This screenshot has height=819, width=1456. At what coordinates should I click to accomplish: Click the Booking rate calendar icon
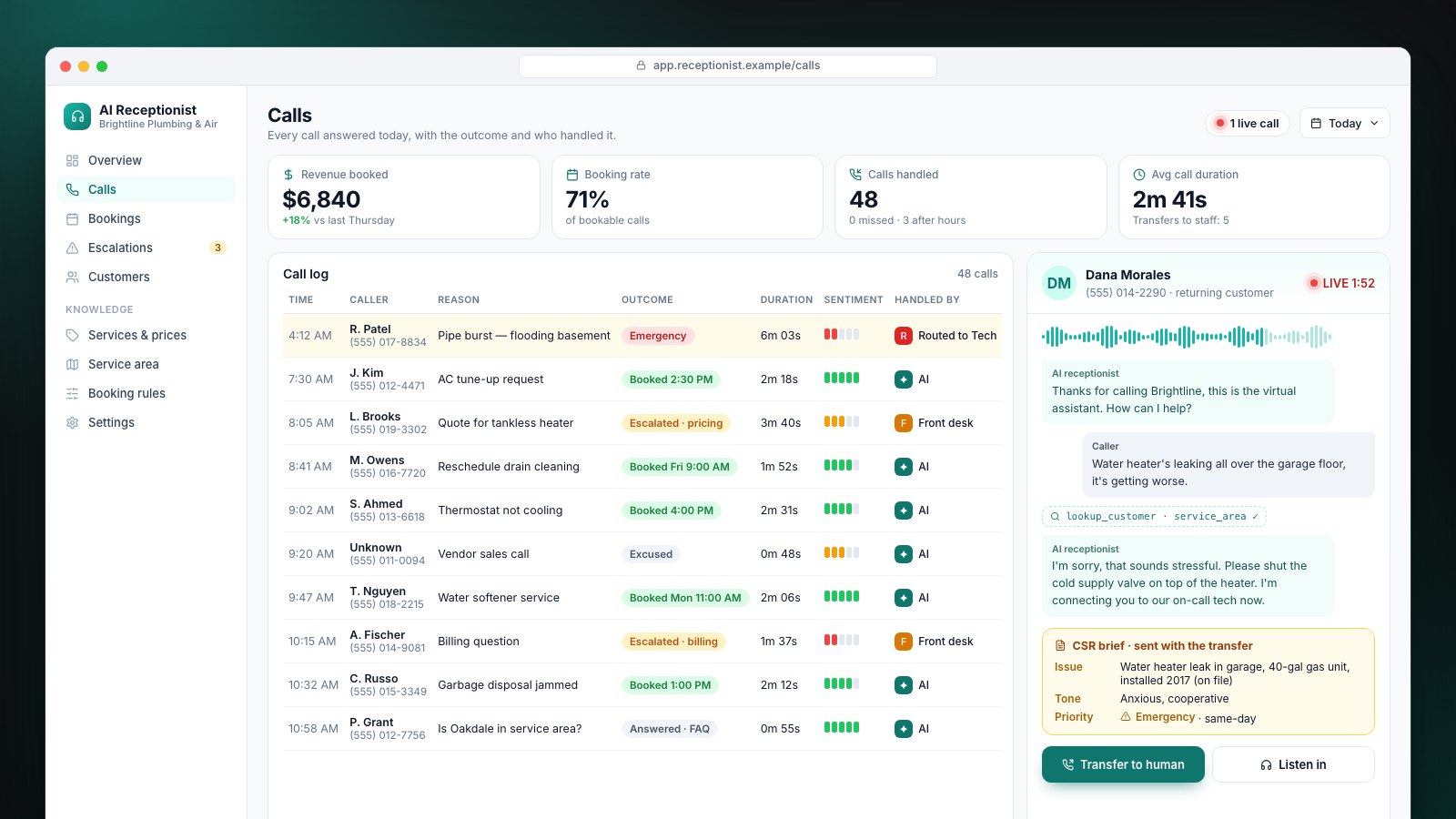pyautogui.click(x=572, y=175)
